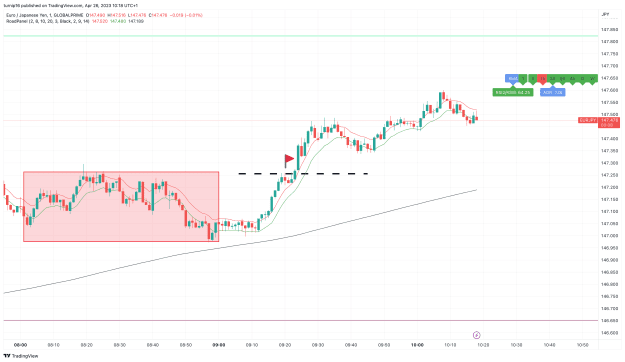
Task: Click the 147.000 price axis label
Action: coord(609,236)
